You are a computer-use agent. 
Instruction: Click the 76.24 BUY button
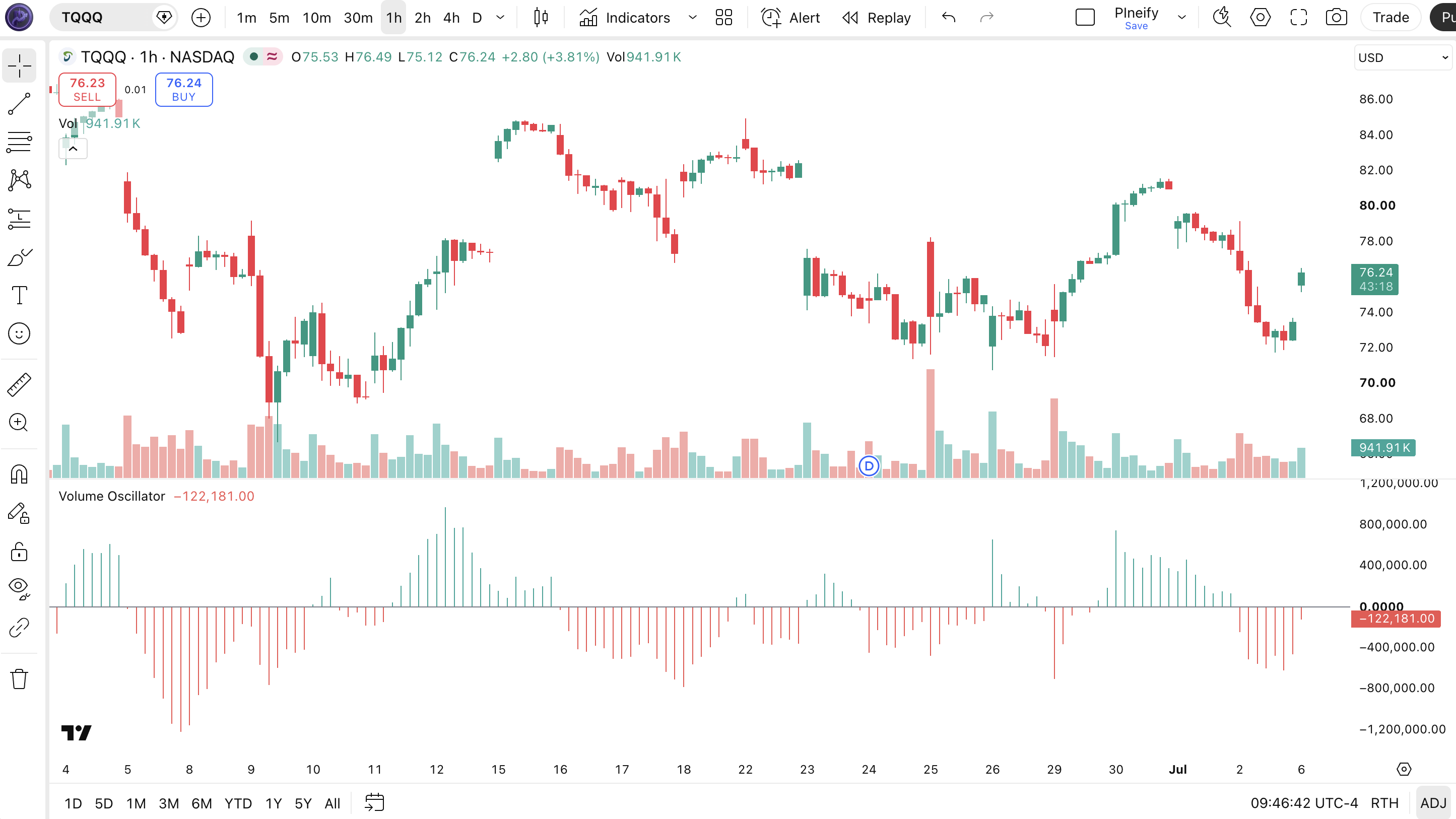[x=184, y=89]
